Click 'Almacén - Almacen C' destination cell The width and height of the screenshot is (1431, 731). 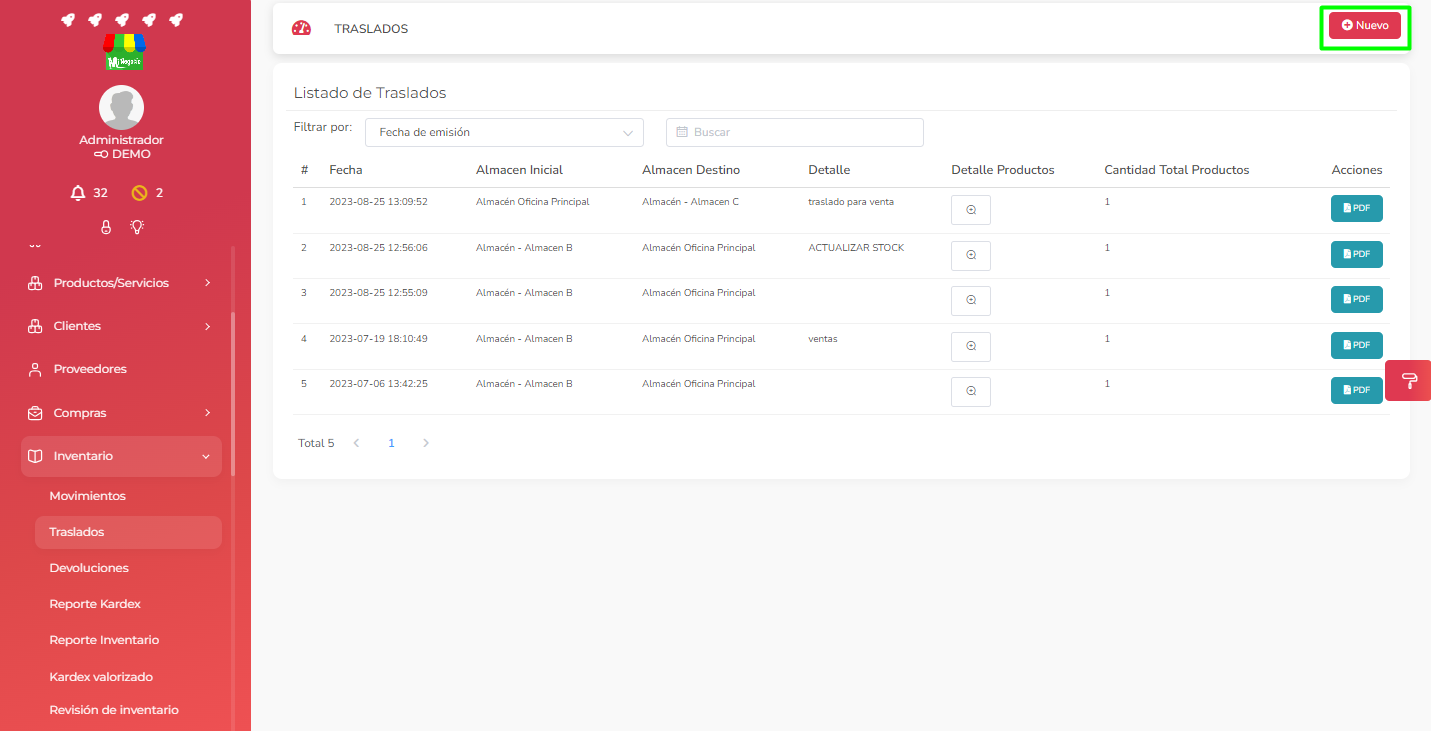690,202
